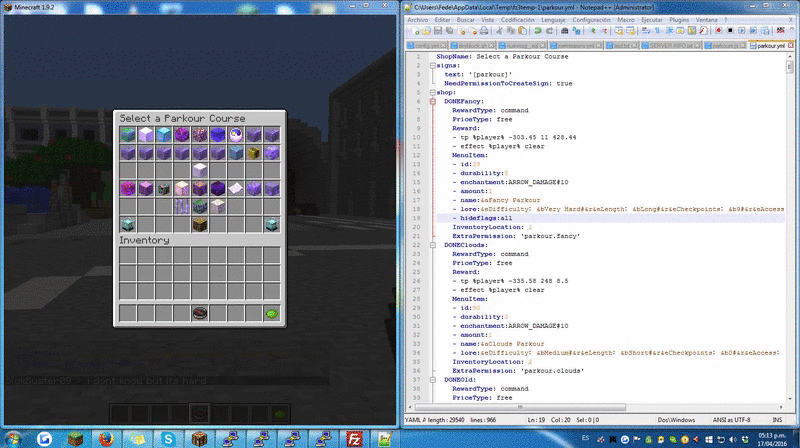Click the New file icon in Notepad++ toolbar
Screen dimensions: 800x448
[x=415, y=31]
